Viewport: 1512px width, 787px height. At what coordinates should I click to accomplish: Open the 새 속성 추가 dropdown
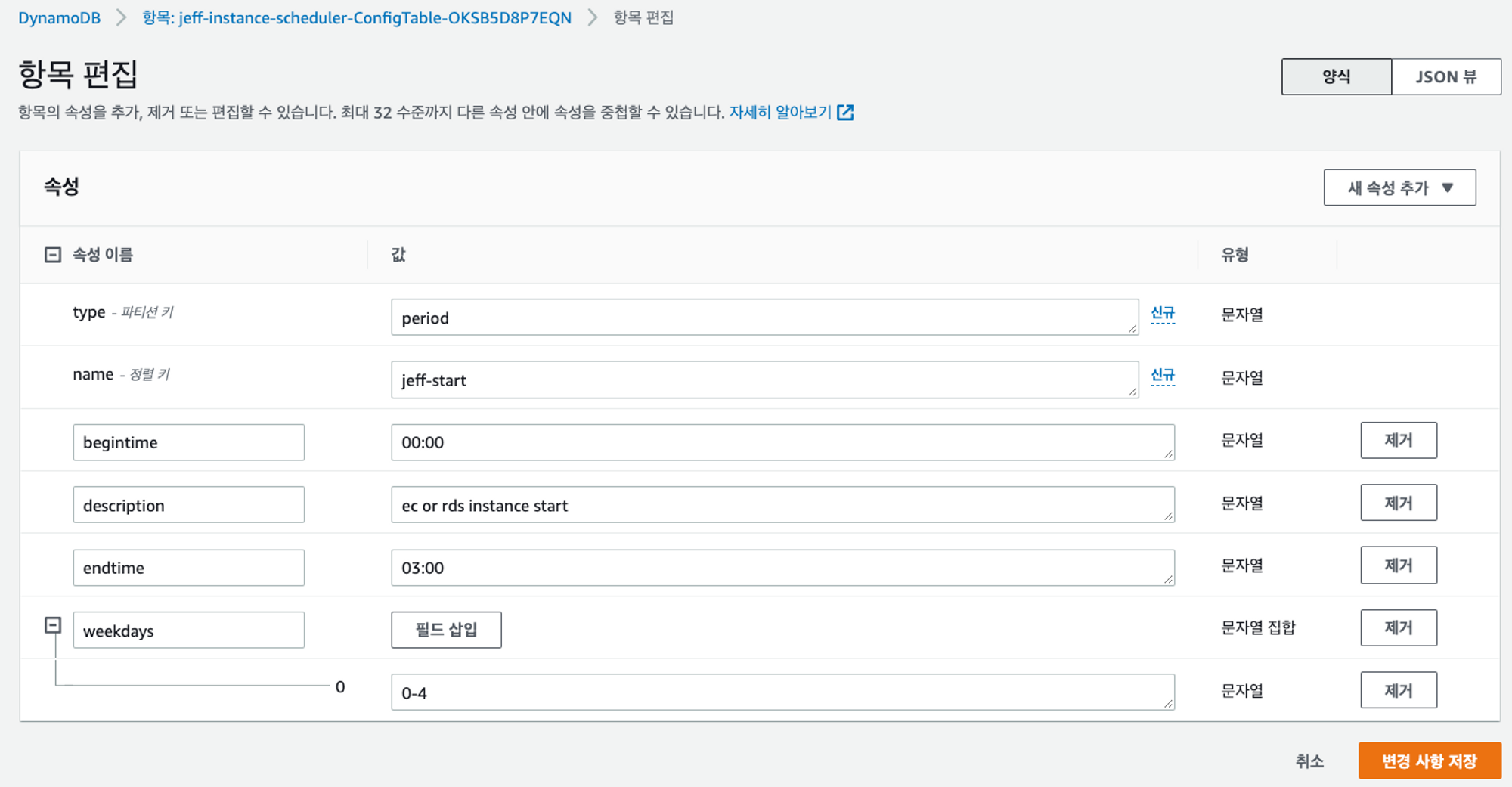1399,187
